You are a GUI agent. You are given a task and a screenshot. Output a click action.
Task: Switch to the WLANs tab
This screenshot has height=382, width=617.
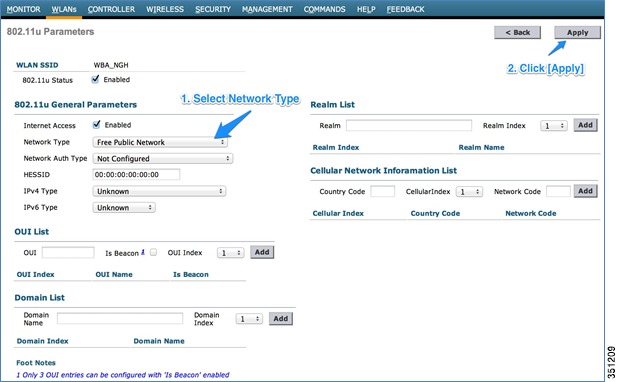(x=64, y=9)
